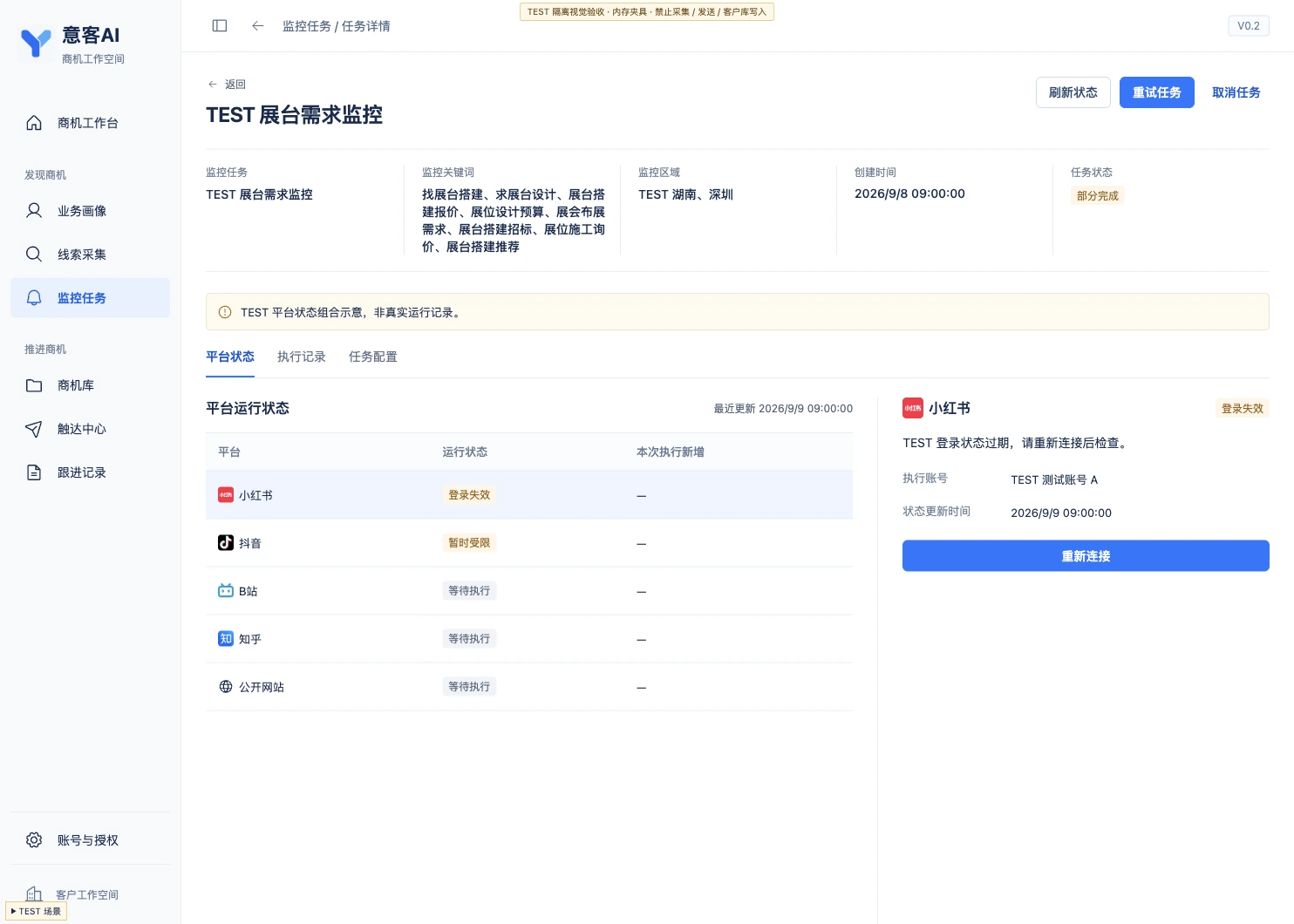
Task: Click TEST 测试账号 A value
Action: [x=1054, y=480]
